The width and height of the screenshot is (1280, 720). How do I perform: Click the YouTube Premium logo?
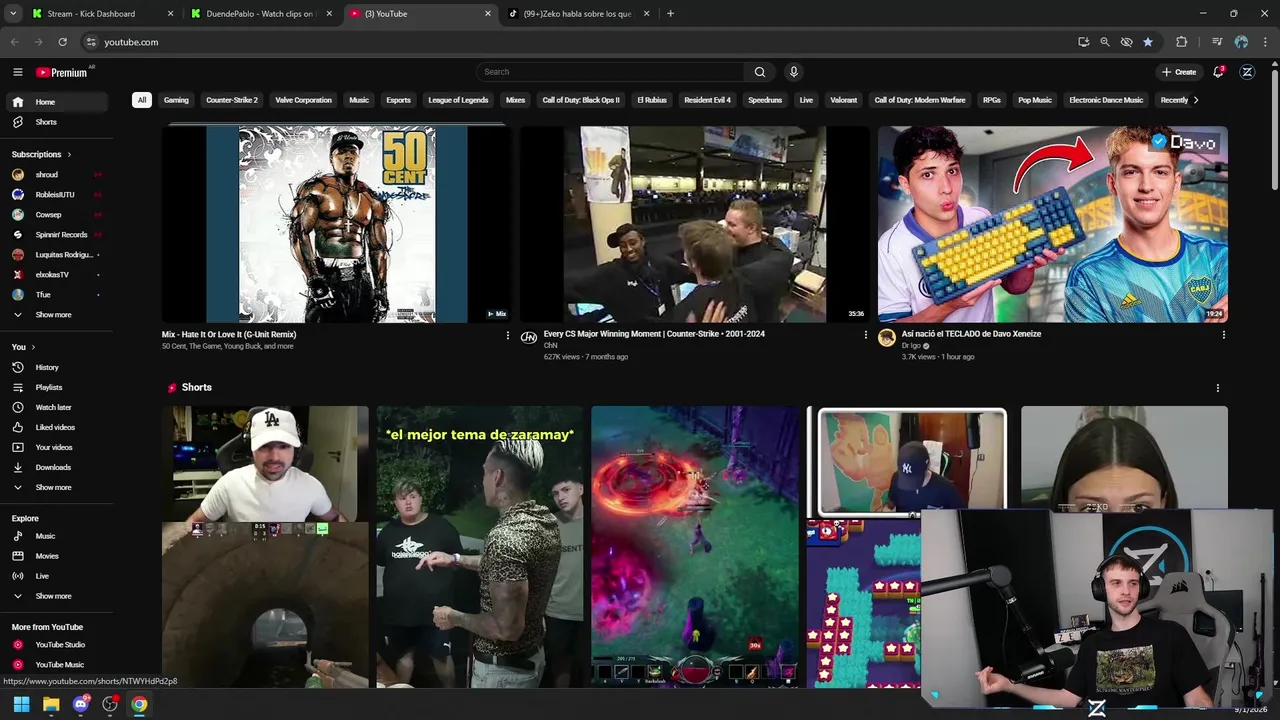tap(62, 72)
